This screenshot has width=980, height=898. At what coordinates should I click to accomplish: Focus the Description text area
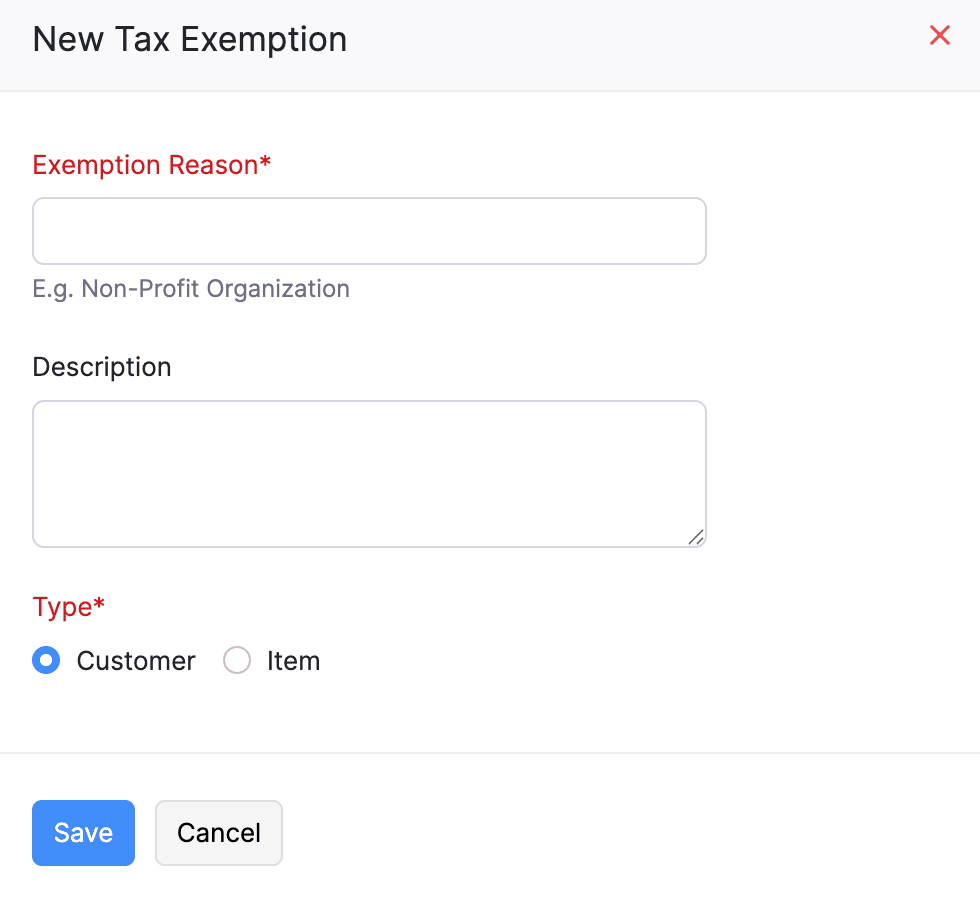click(369, 473)
